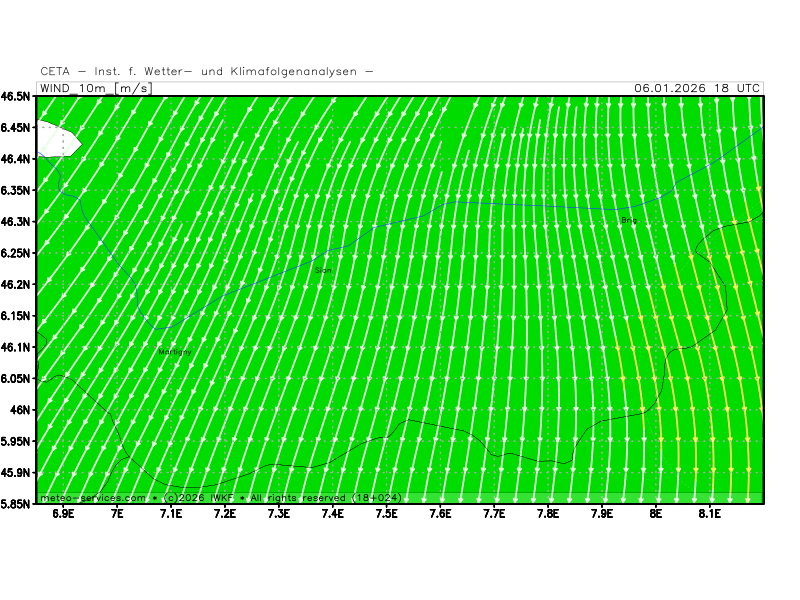Click the 46.5N latitude label
This screenshot has width=800, height=600.
tap(17, 97)
